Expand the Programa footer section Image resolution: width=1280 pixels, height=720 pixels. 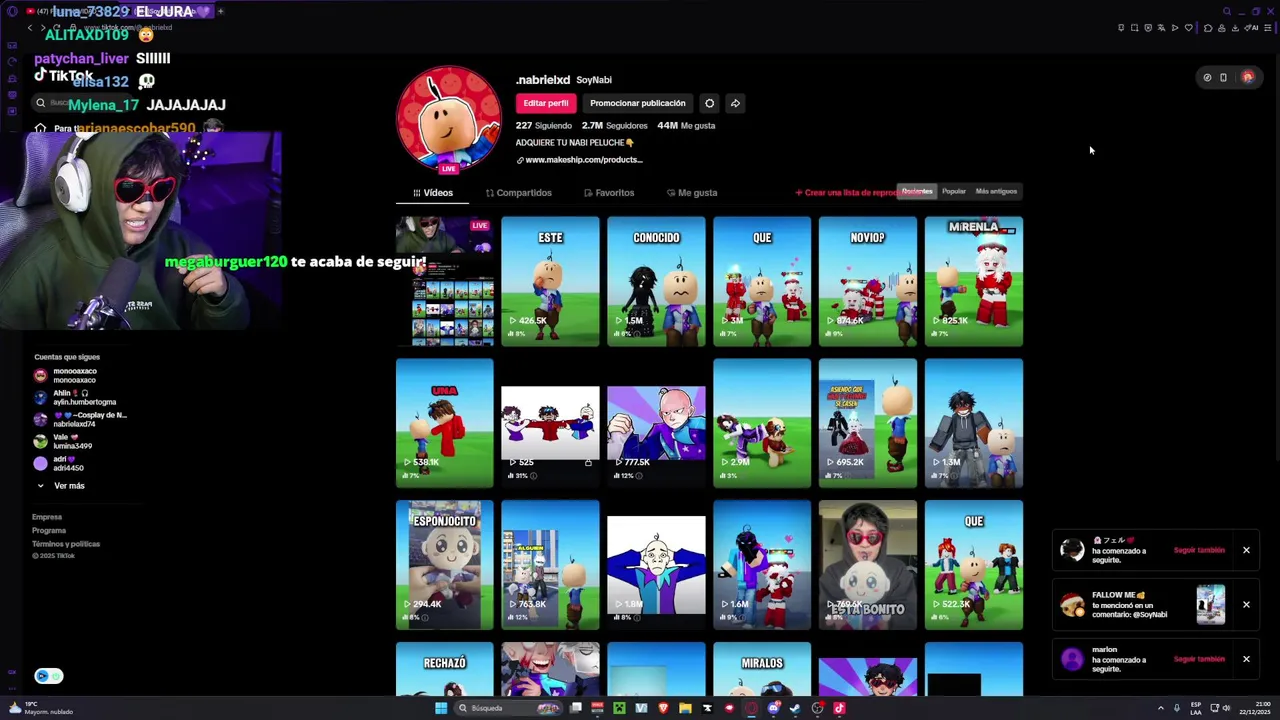click(x=49, y=530)
